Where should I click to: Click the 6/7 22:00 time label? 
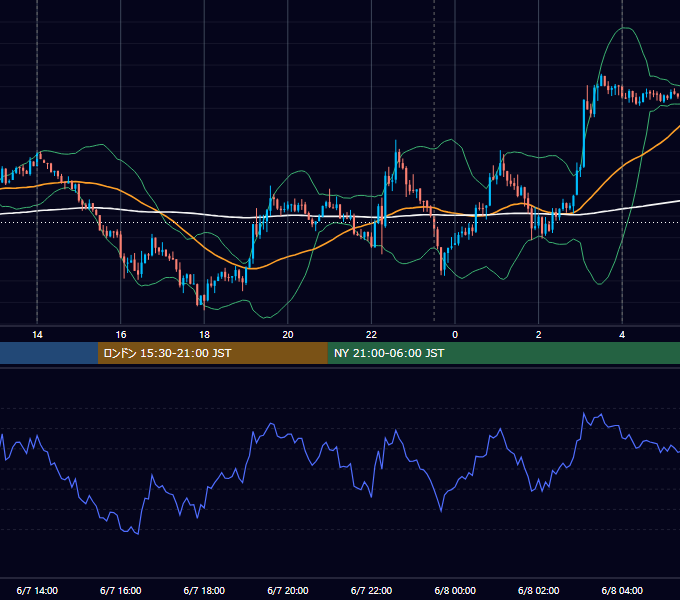coord(371,590)
